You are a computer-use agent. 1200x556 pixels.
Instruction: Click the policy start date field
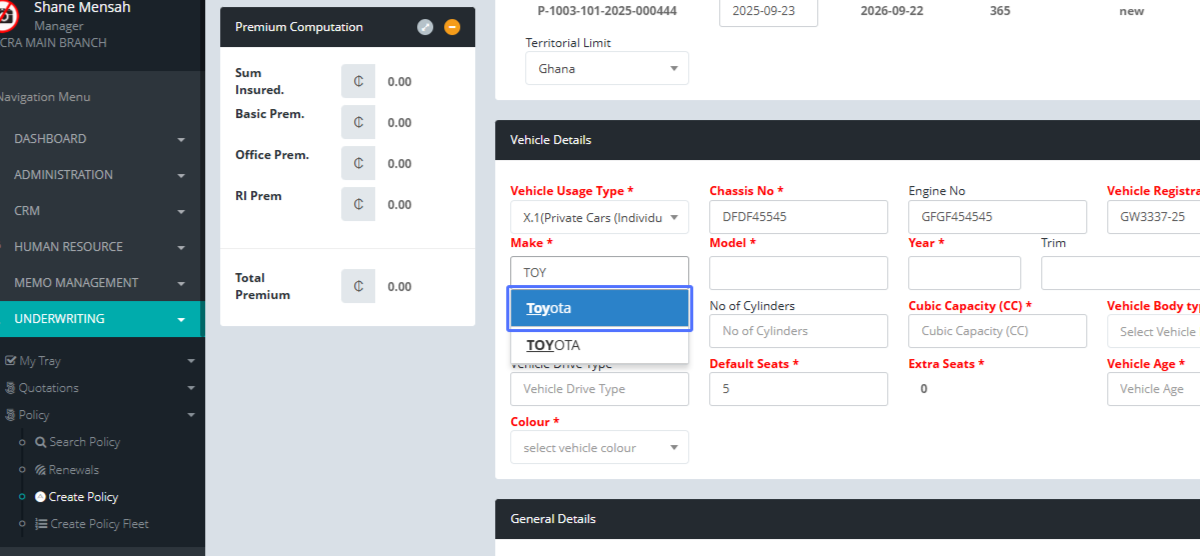[768, 11]
